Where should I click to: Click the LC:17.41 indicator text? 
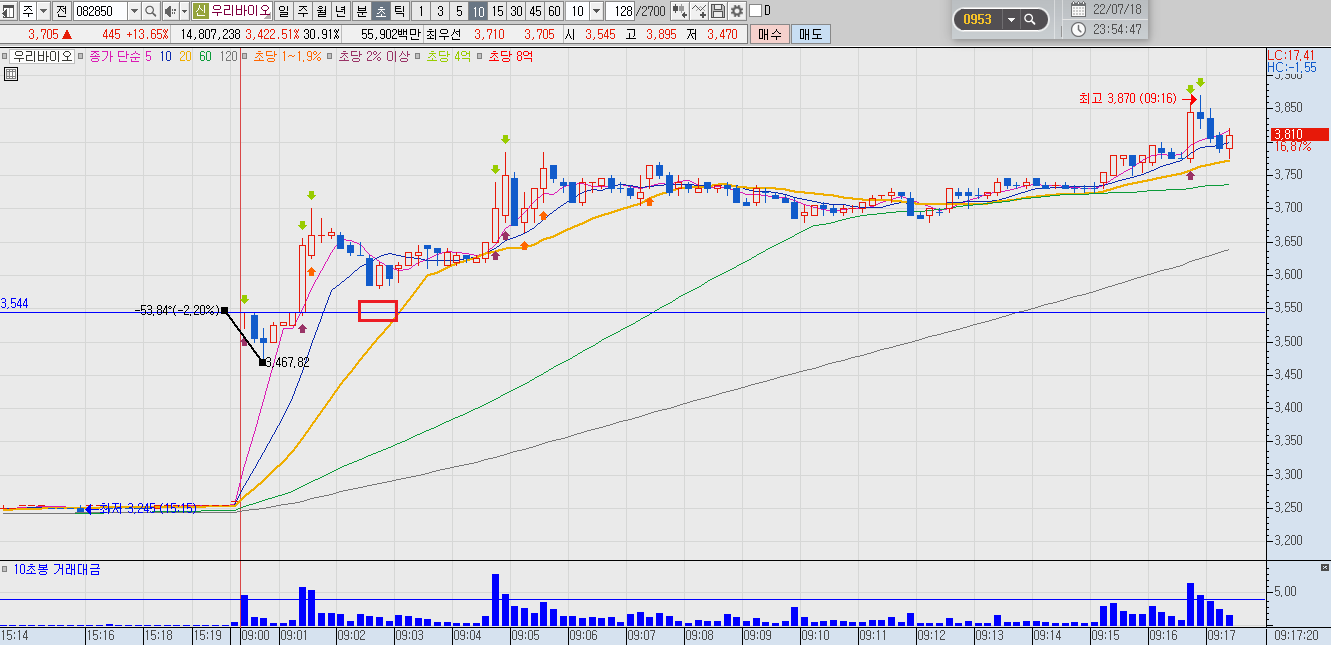1289,54
